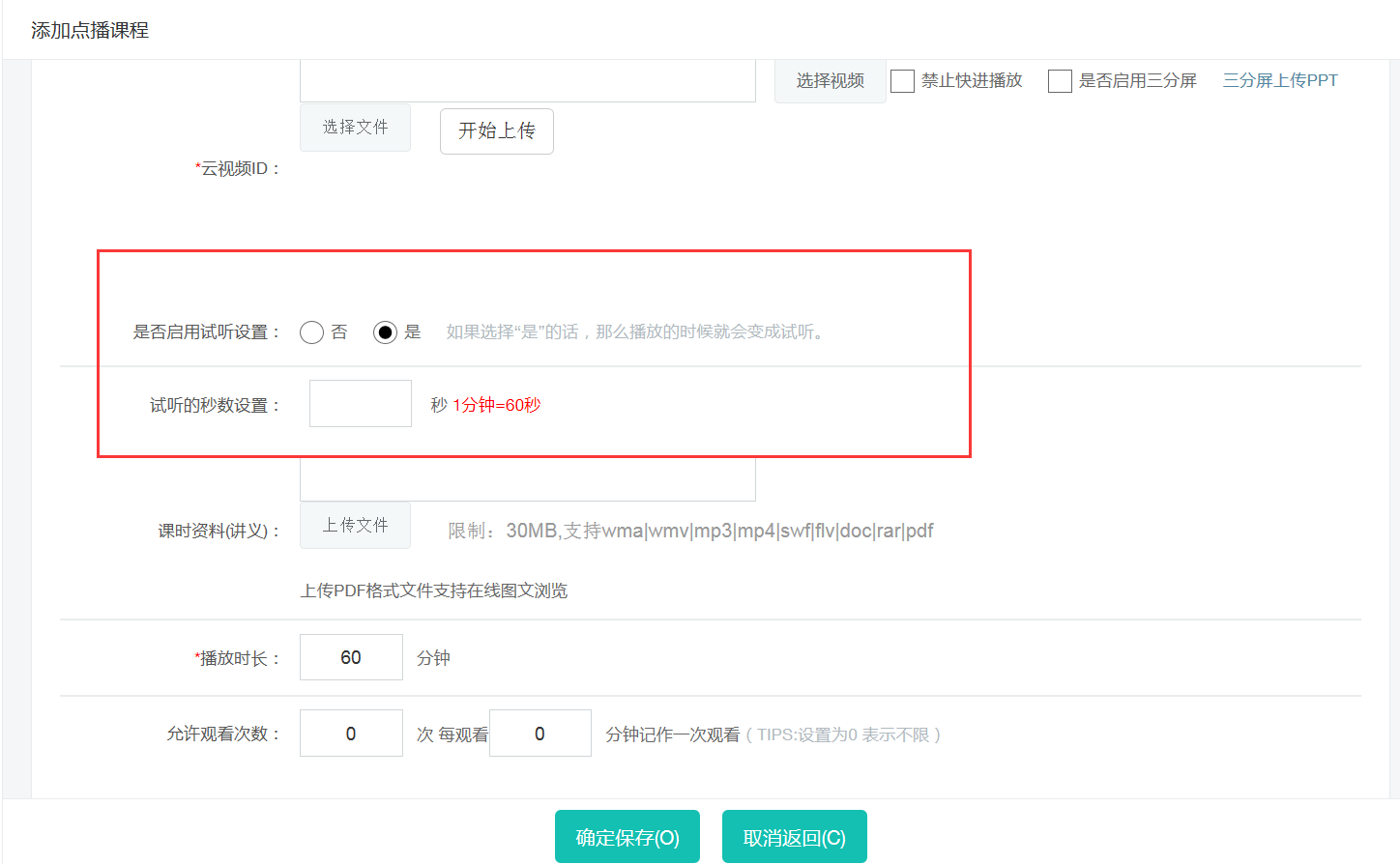
Task: Tick the 是否启用三分屏 checkbox
Action: coord(1060,81)
